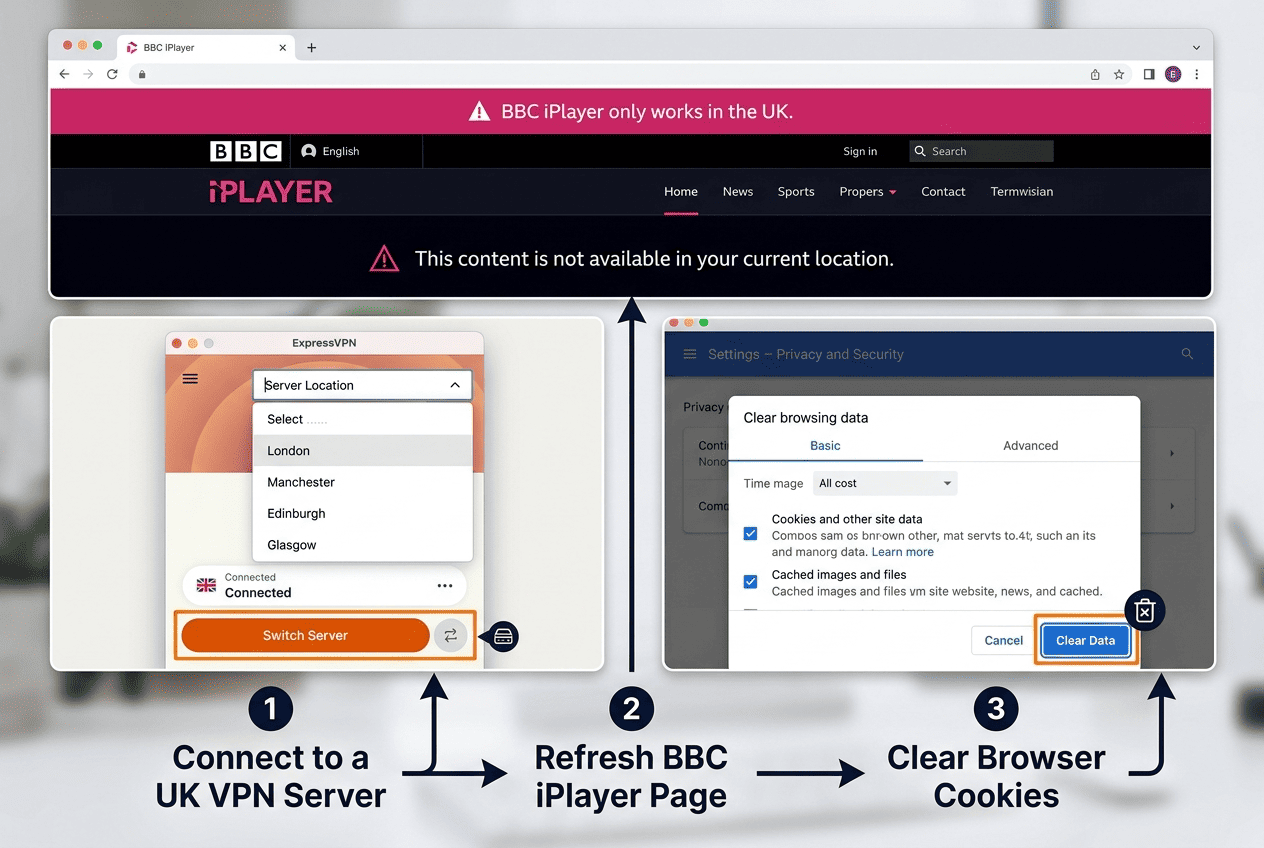Select the BBC iPlayer browser tab
1264x848 pixels.
[x=207, y=47]
